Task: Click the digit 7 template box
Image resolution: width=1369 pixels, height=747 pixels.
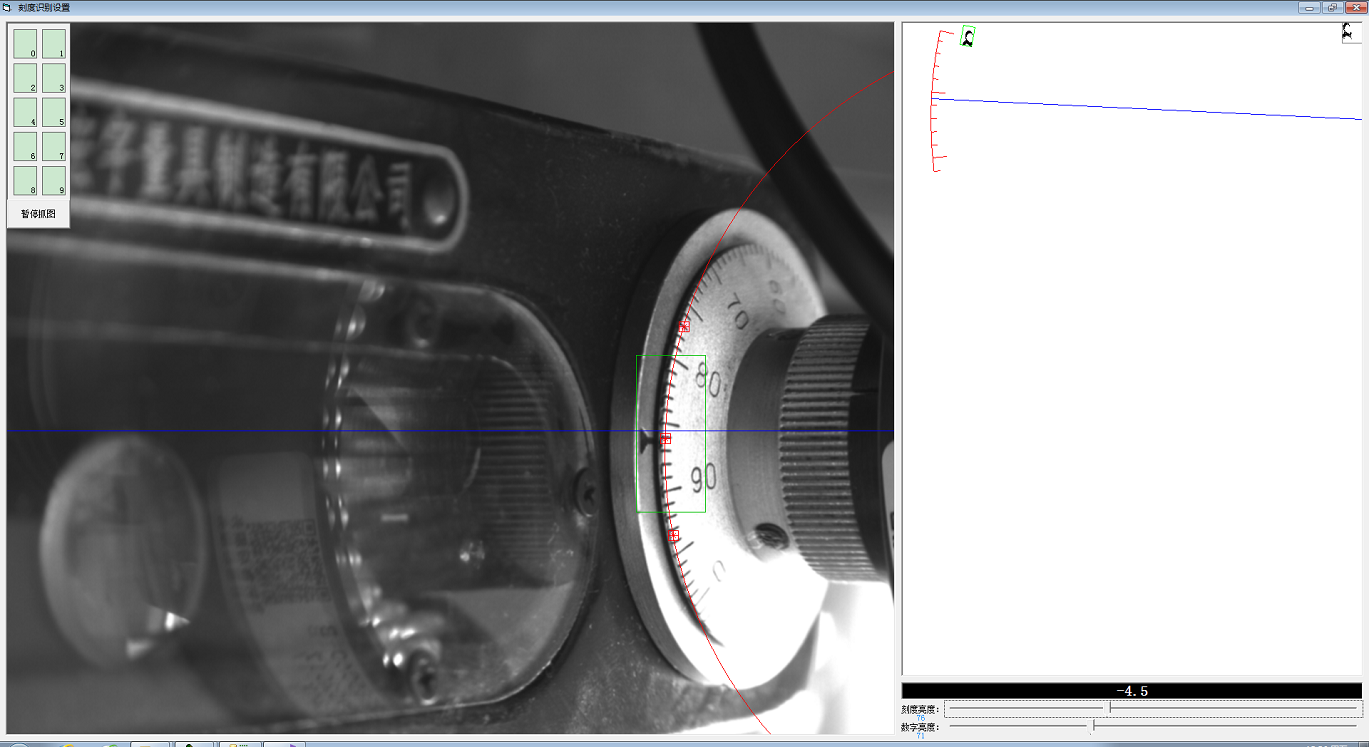Action: [54, 146]
